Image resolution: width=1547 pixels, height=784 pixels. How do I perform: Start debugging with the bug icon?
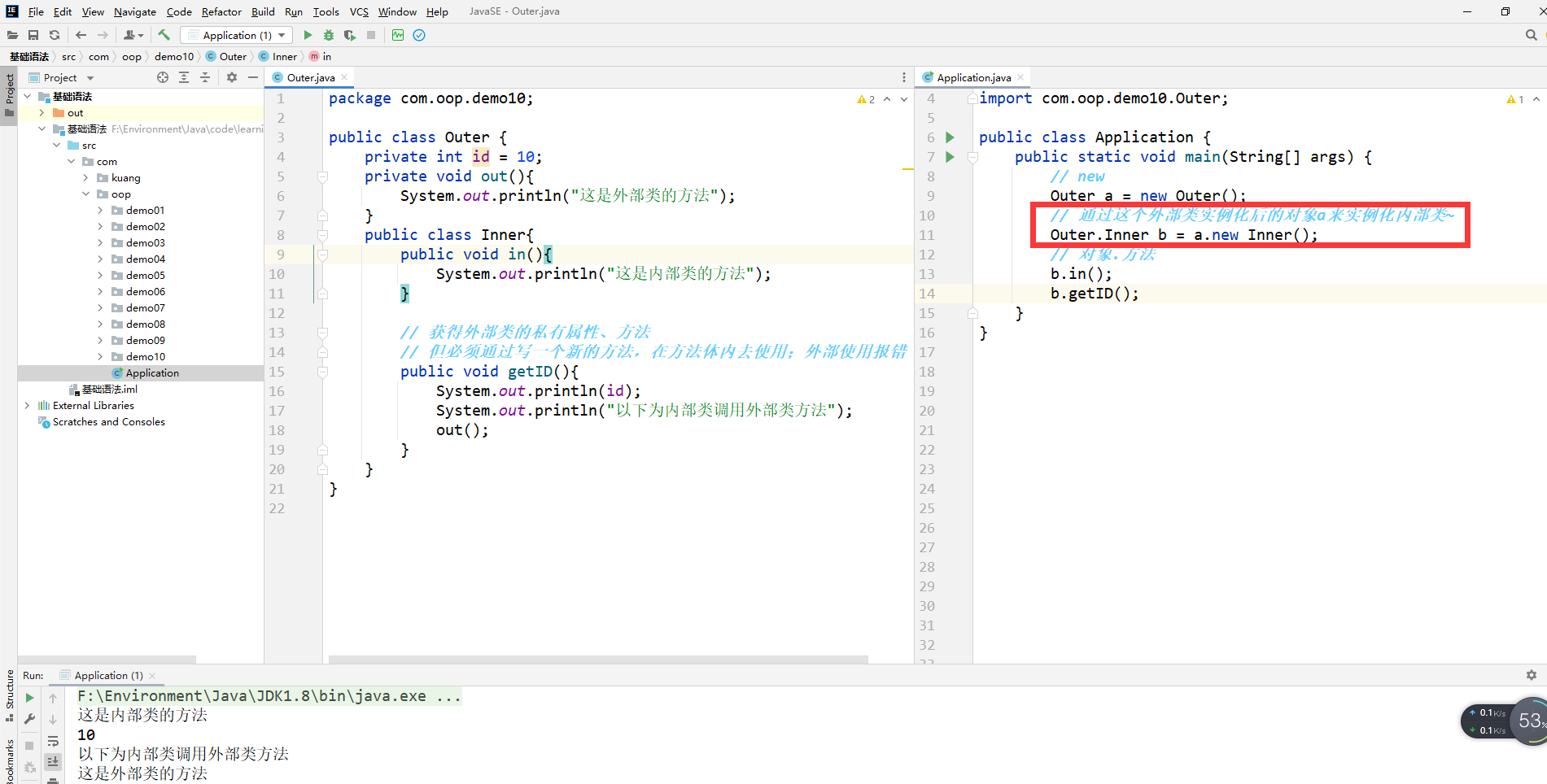point(329,35)
